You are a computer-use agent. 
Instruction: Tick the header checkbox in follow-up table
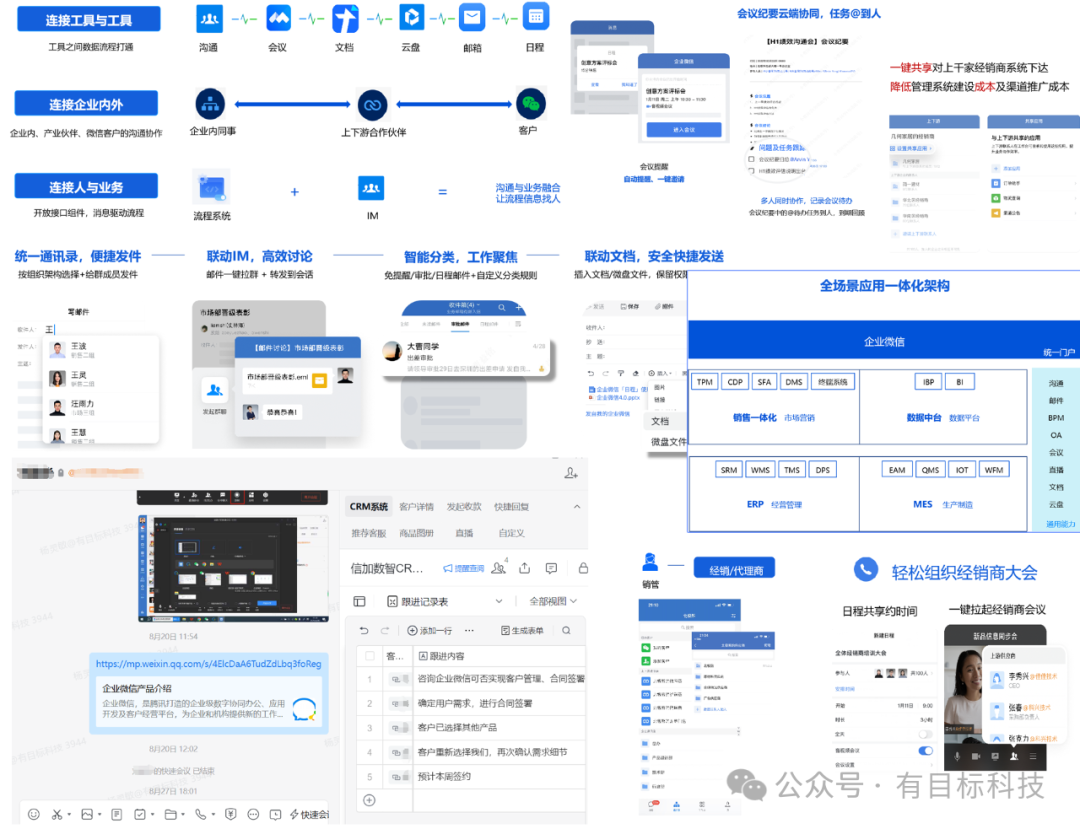tap(370, 656)
